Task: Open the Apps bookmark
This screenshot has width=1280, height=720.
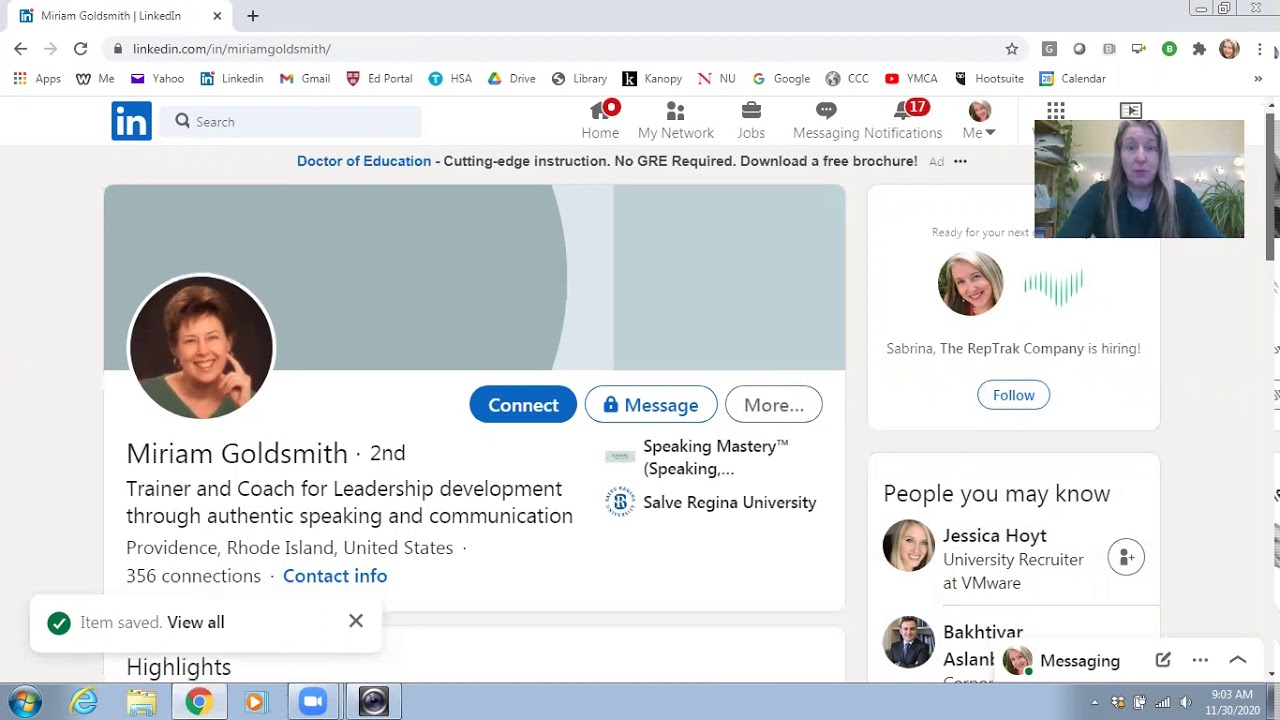Action: coord(37,78)
